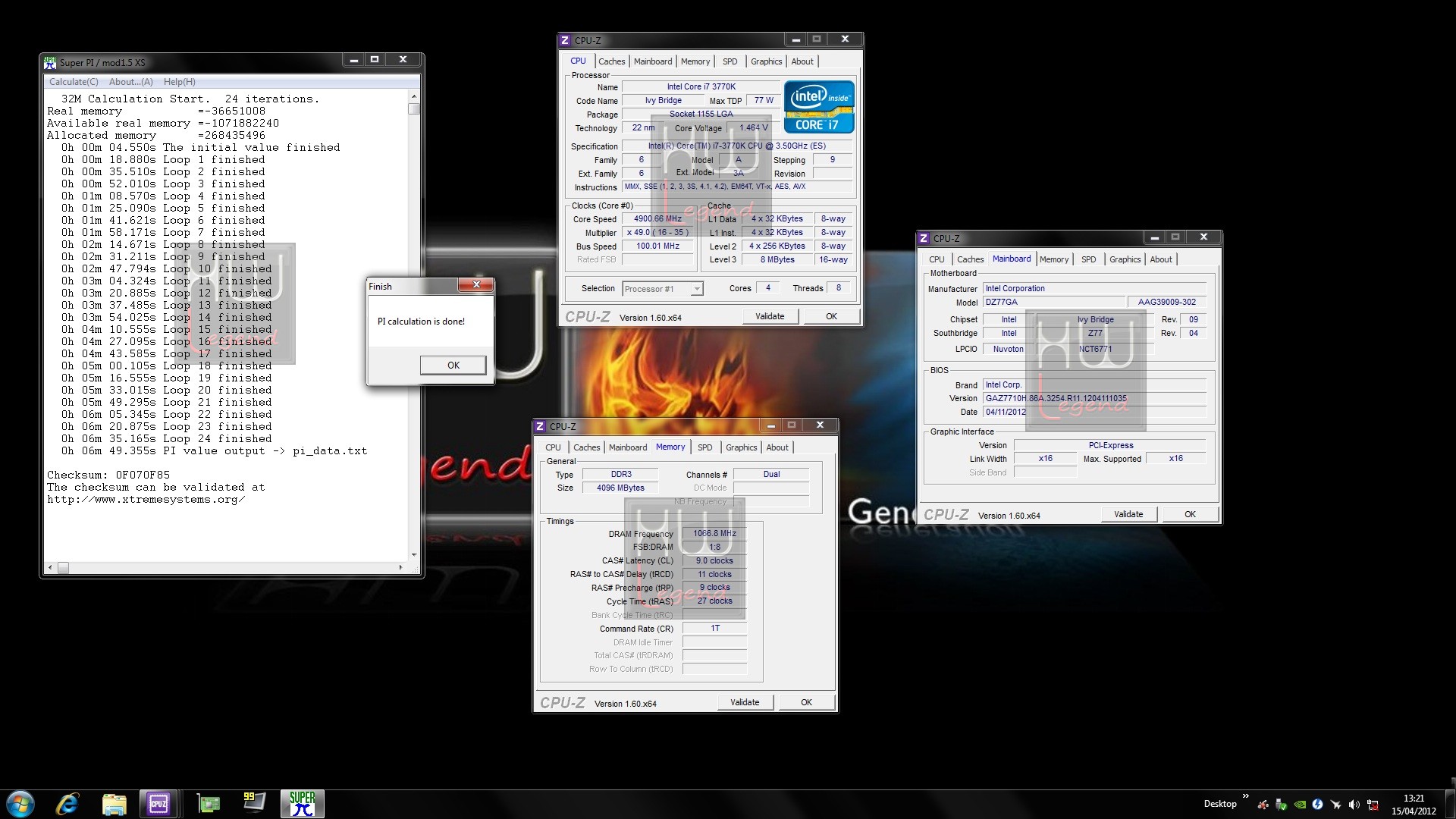The width and height of the screenshot is (1456, 819).
Task: Click the Name field Intel Core i7 3770K
Action: [x=701, y=86]
